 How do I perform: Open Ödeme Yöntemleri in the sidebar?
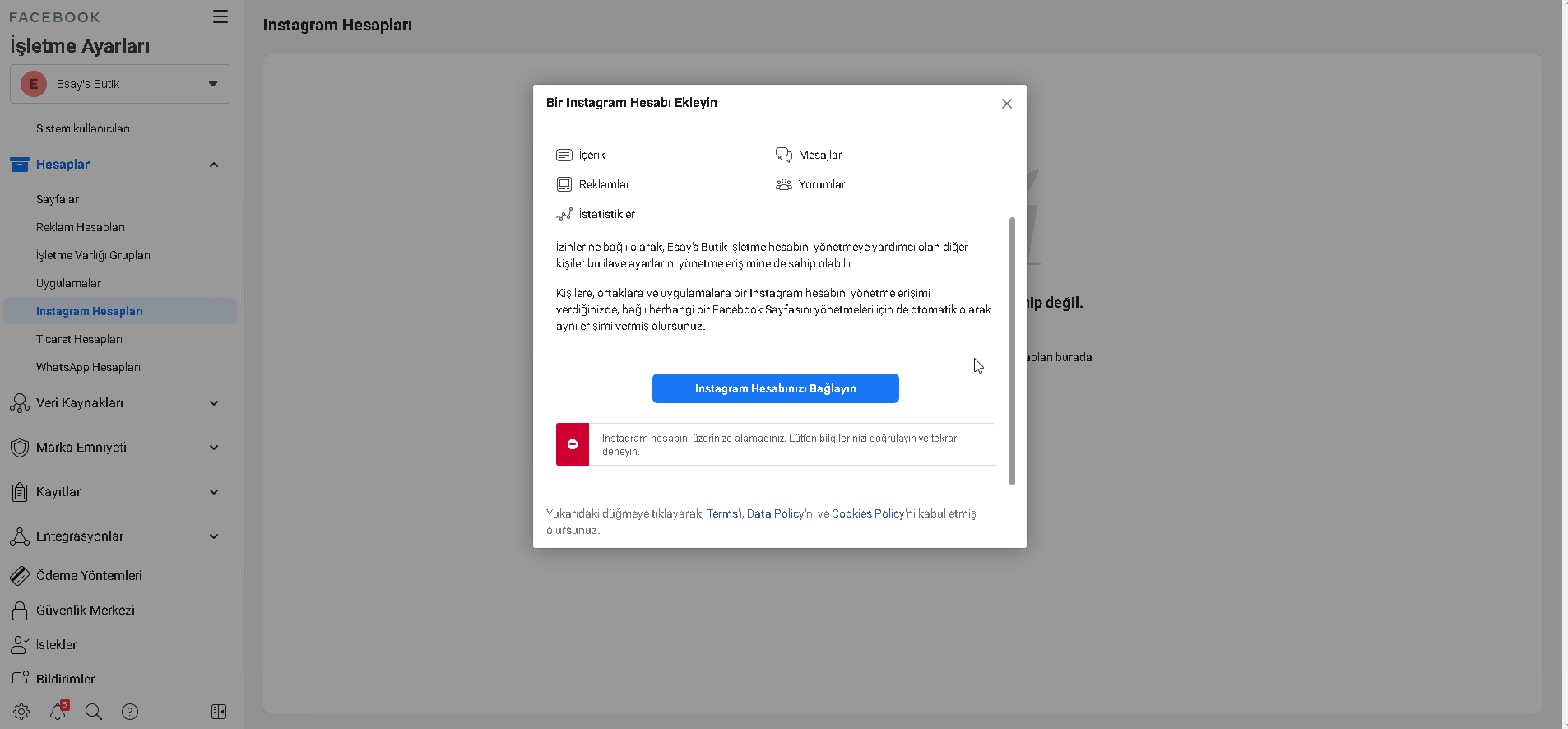click(89, 576)
